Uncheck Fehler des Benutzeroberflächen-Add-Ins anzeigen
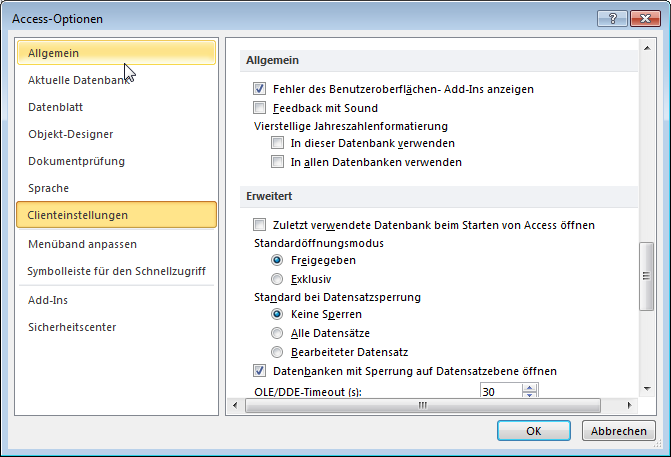The height and width of the screenshot is (457, 671). (260, 89)
